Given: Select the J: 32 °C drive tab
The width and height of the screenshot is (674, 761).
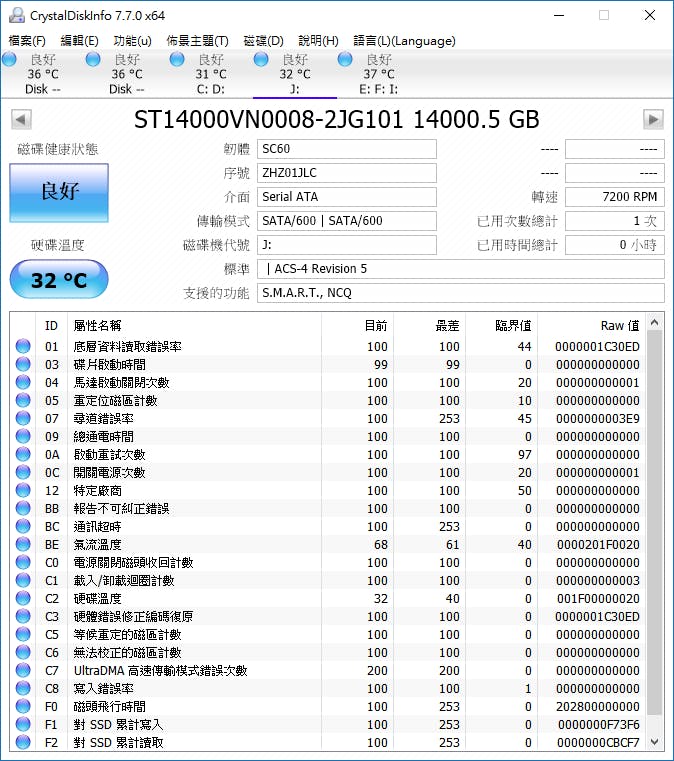Looking at the screenshot, I should tap(295, 74).
